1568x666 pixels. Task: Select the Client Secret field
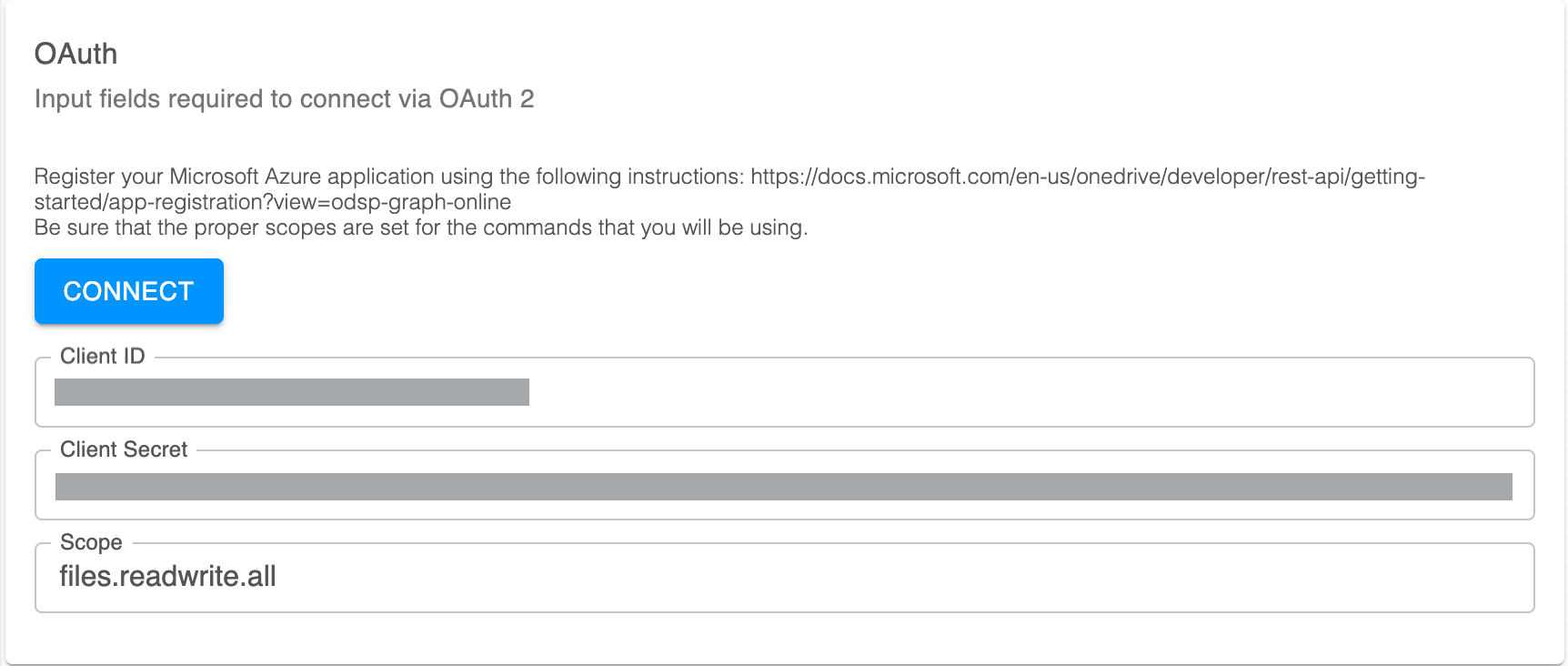(x=782, y=485)
